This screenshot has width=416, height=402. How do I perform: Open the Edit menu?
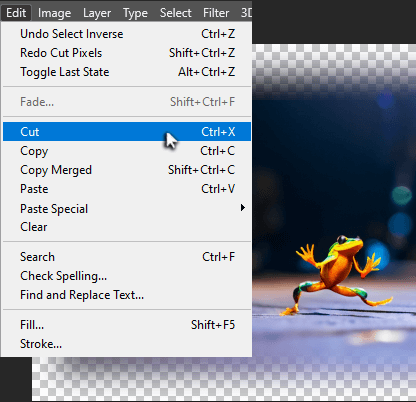pyautogui.click(x=16, y=13)
